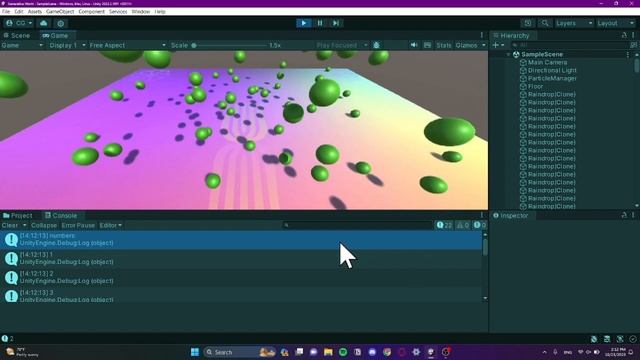
Task: Open the Free Aspect dropdown
Action: pyautogui.click(x=127, y=45)
